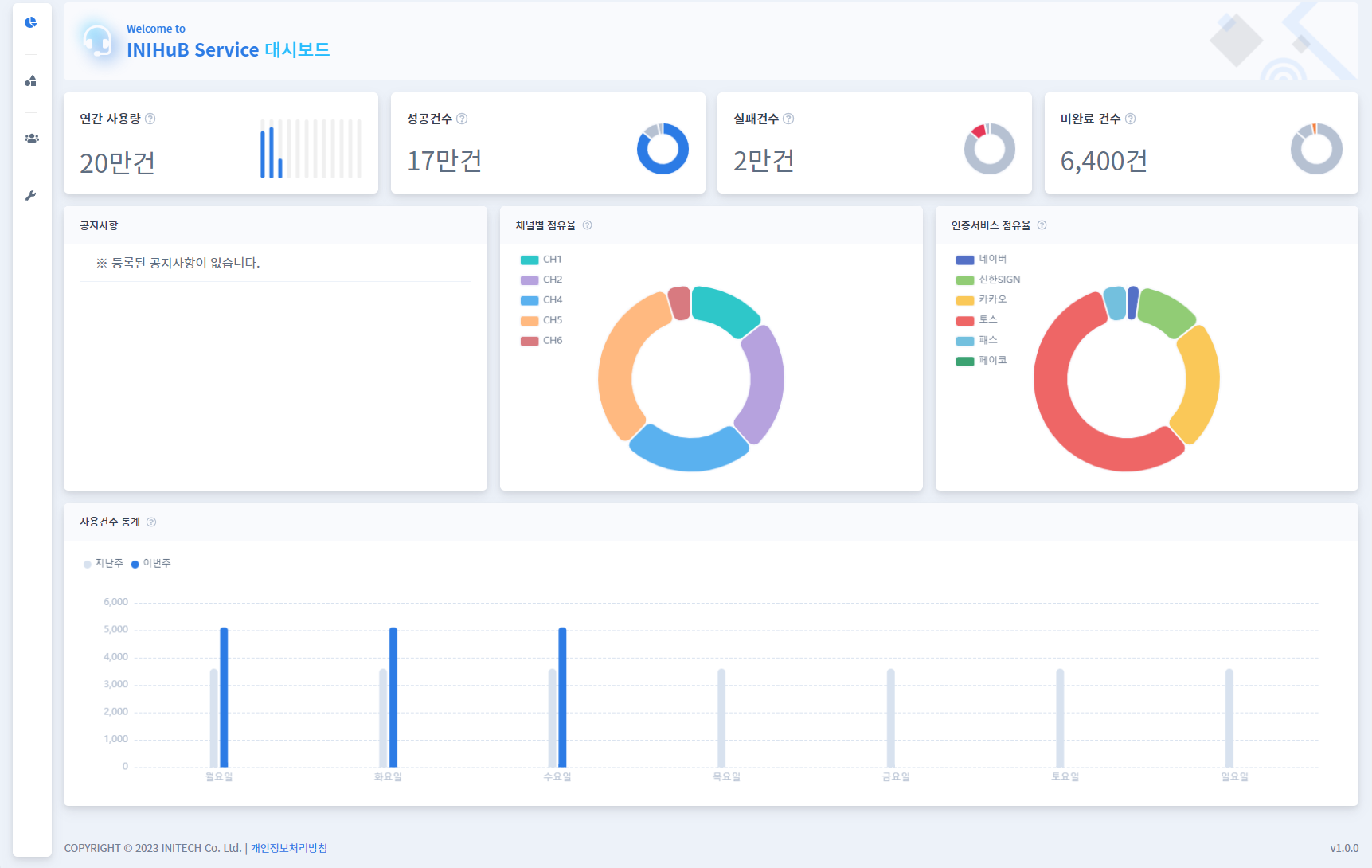The width and height of the screenshot is (1372, 868).
Task: Click the 6,400건 incomplete count value
Action: [x=1104, y=161]
